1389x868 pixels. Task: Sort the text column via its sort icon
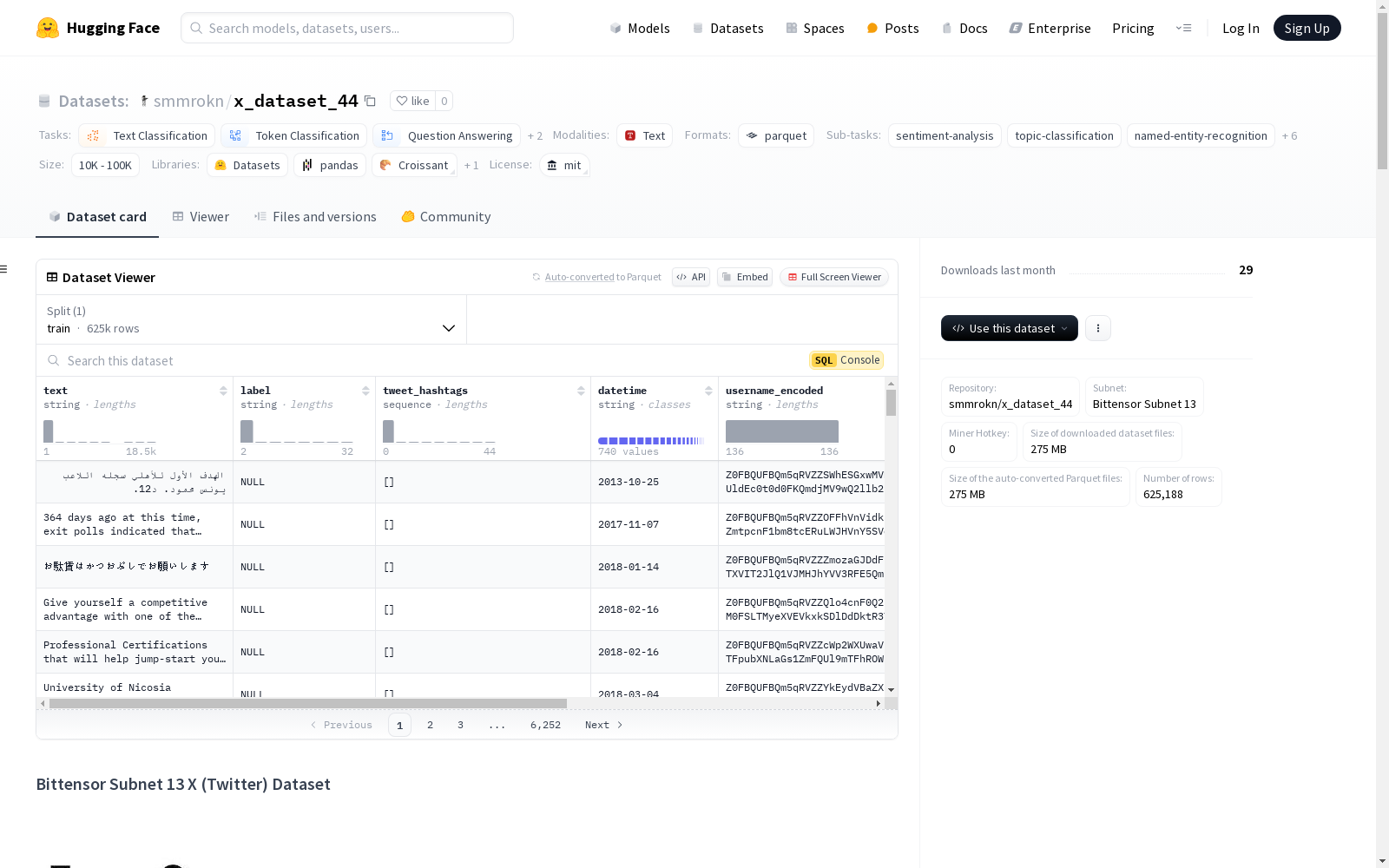coord(223,391)
